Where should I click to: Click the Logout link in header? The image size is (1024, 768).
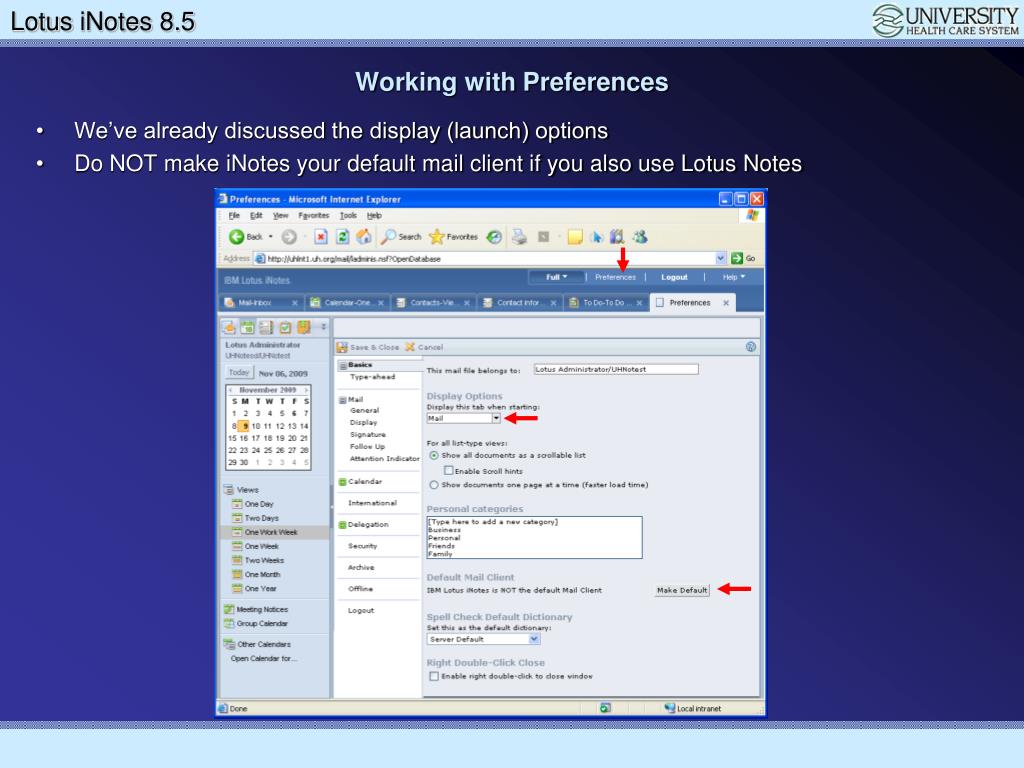(x=674, y=277)
